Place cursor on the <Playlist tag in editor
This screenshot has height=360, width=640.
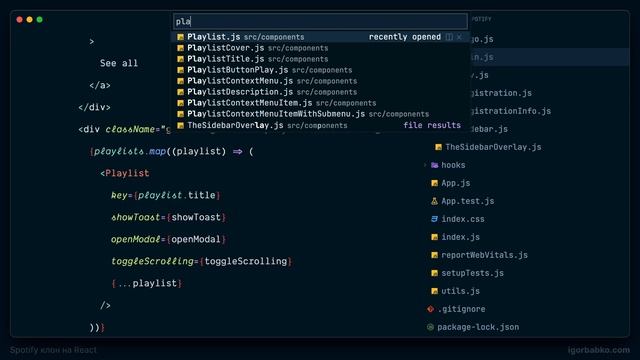[x=124, y=173]
